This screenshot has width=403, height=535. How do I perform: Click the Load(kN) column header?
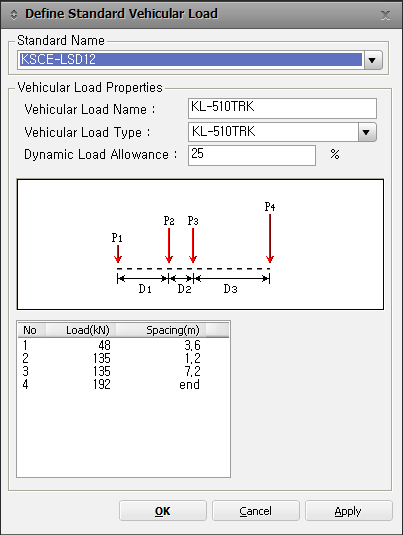[81, 330]
